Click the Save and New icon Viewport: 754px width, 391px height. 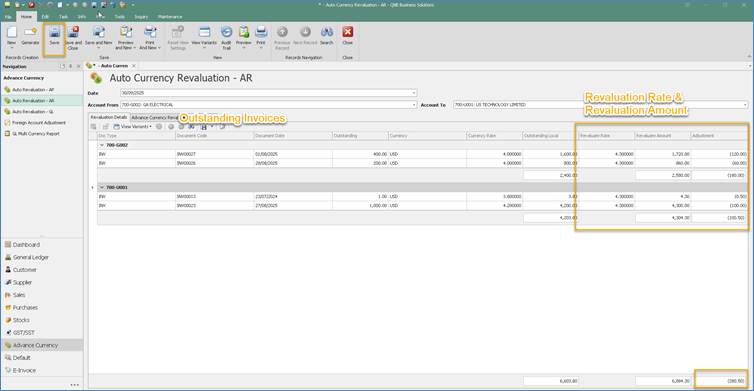(x=99, y=33)
